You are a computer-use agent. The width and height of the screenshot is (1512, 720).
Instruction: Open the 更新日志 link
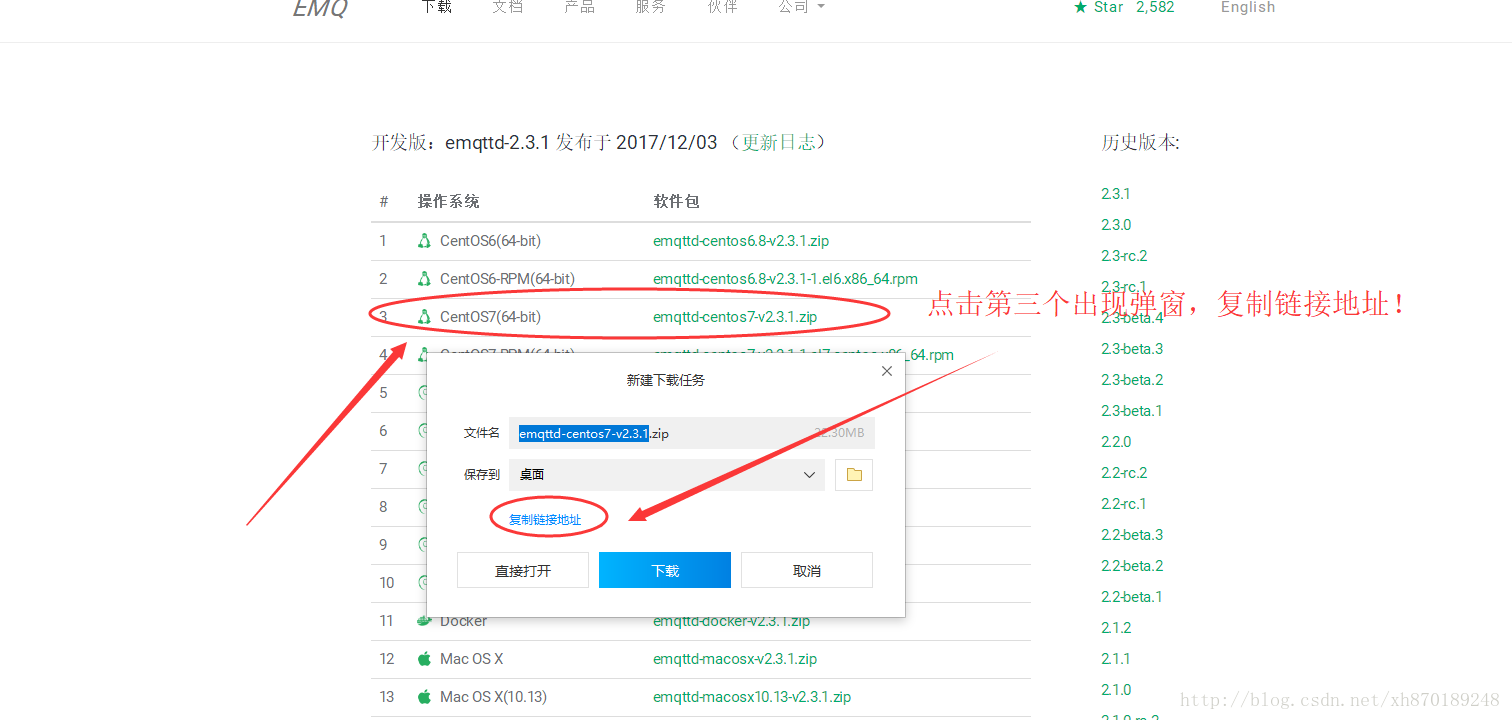(x=778, y=142)
